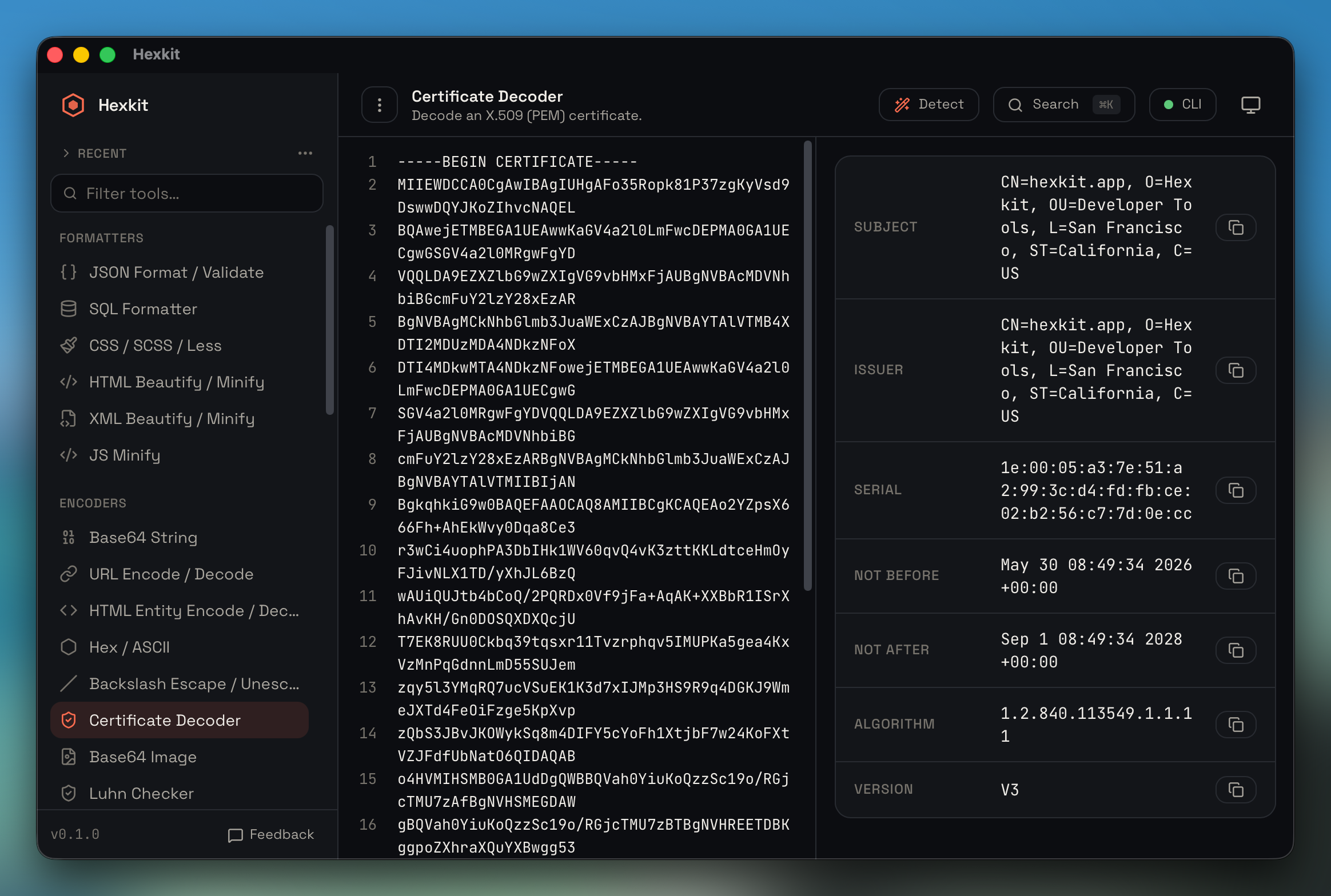Image resolution: width=1331 pixels, height=896 pixels.
Task: Click the 1.2.840.113549.1.1.11 algorithm value
Action: click(1096, 725)
